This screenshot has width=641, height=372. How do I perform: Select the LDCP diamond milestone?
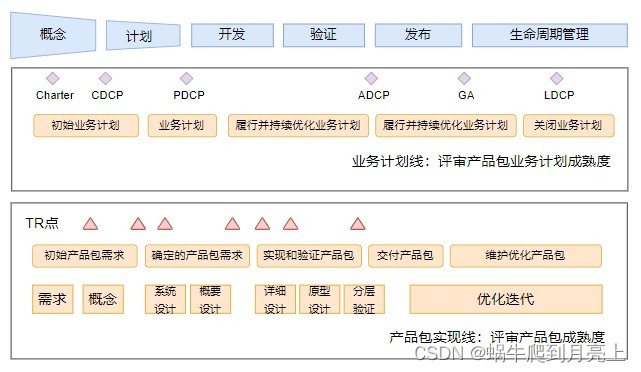coord(557,78)
